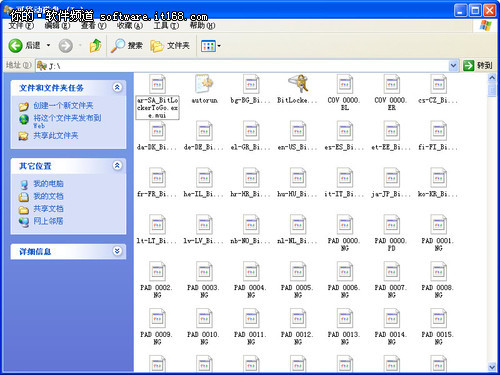Open the 收藏(A) menu
The image size is (500, 375).
130,26
